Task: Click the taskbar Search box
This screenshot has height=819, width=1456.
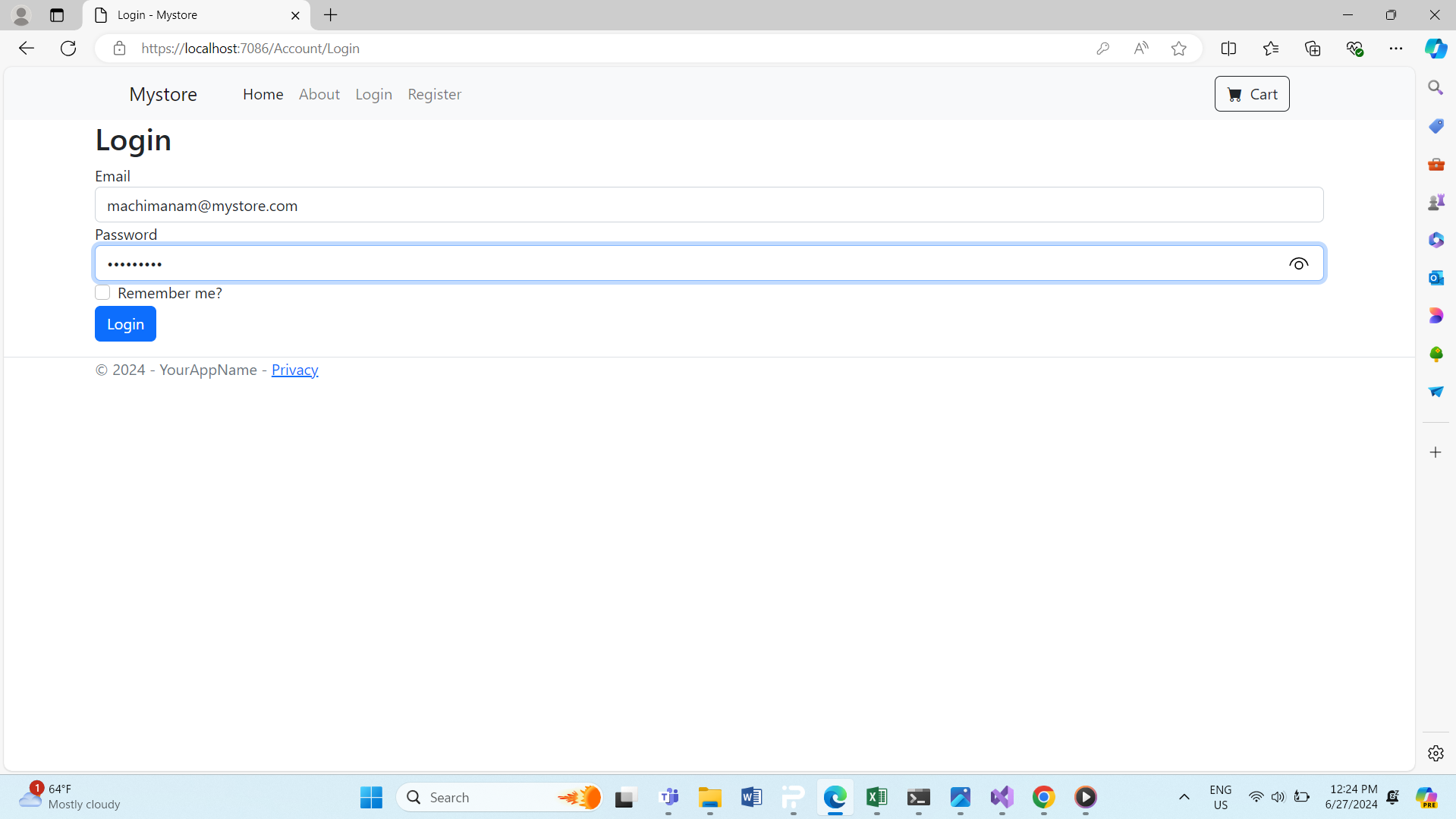Action: point(499,797)
